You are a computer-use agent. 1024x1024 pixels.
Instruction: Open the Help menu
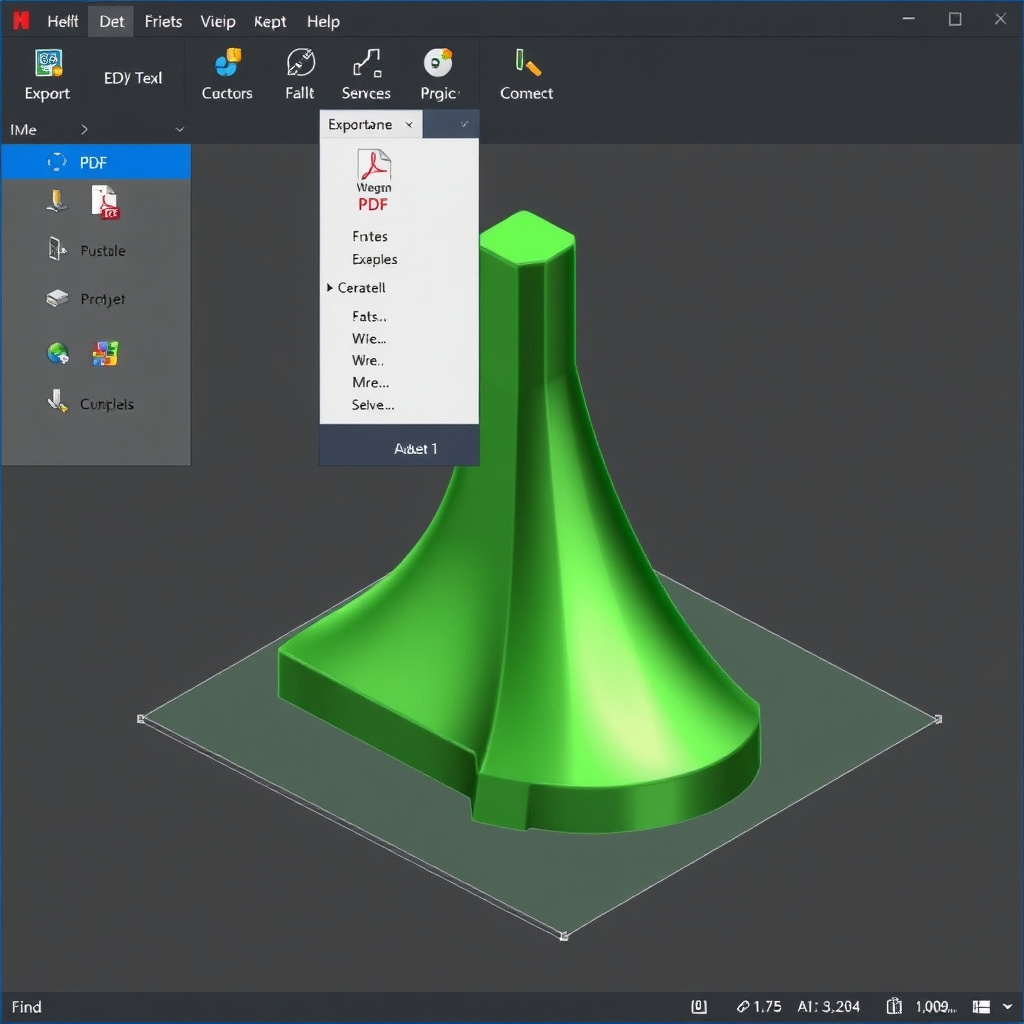[x=323, y=22]
